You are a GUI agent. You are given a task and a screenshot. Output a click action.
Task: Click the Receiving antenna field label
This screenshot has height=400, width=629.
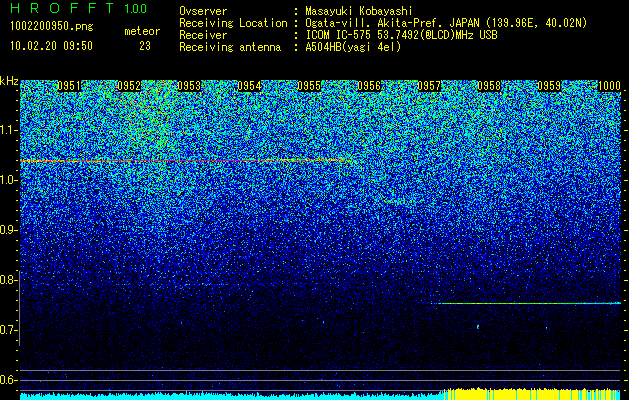(x=230, y=47)
